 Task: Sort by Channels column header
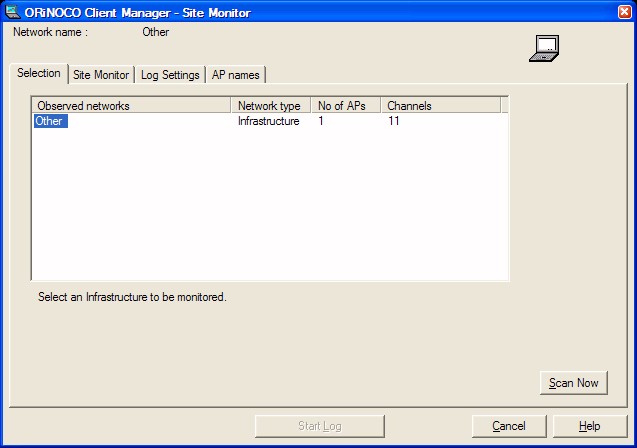(441, 106)
